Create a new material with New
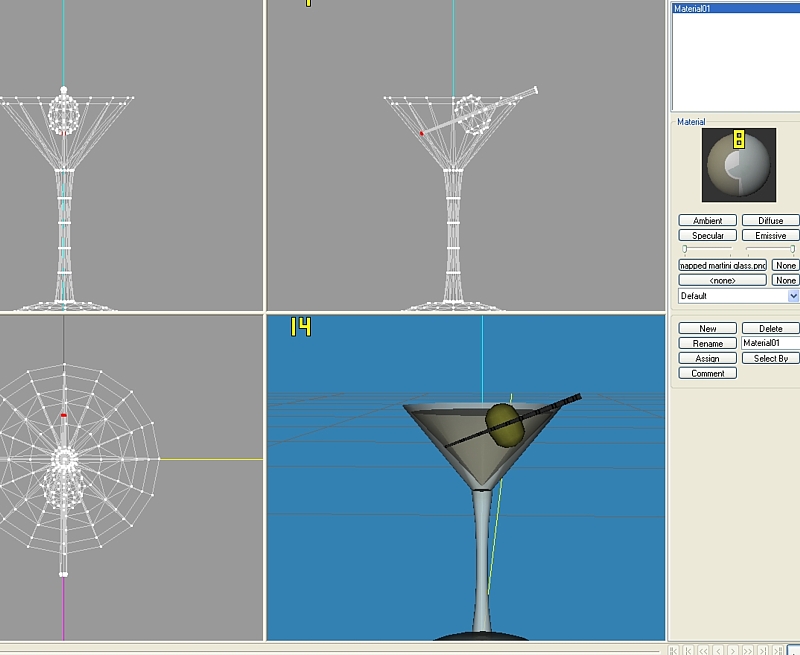Viewport: 800px width, 655px height. coord(707,328)
